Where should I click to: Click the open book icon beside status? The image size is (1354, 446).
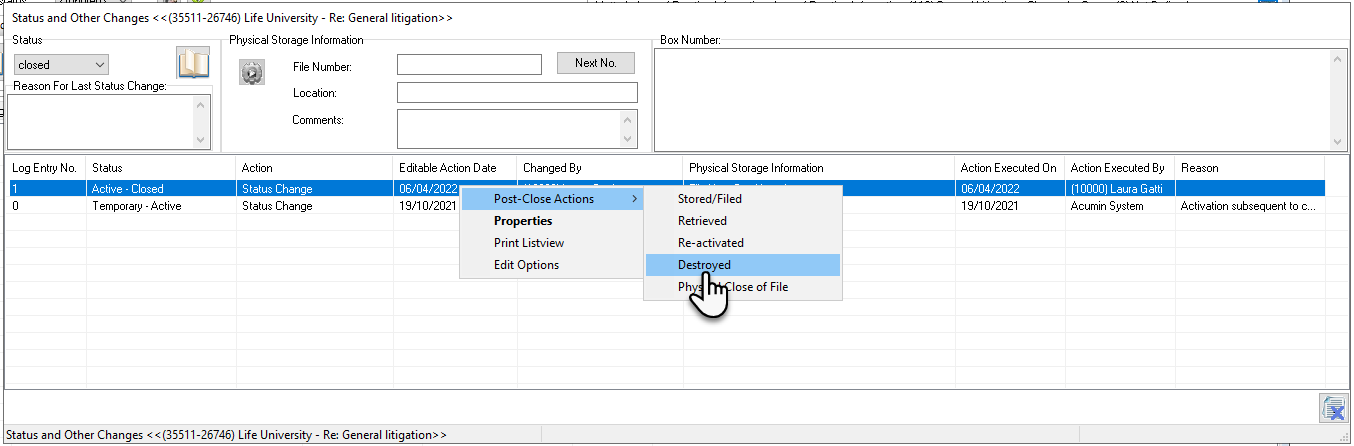pyautogui.click(x=193, y=64)
